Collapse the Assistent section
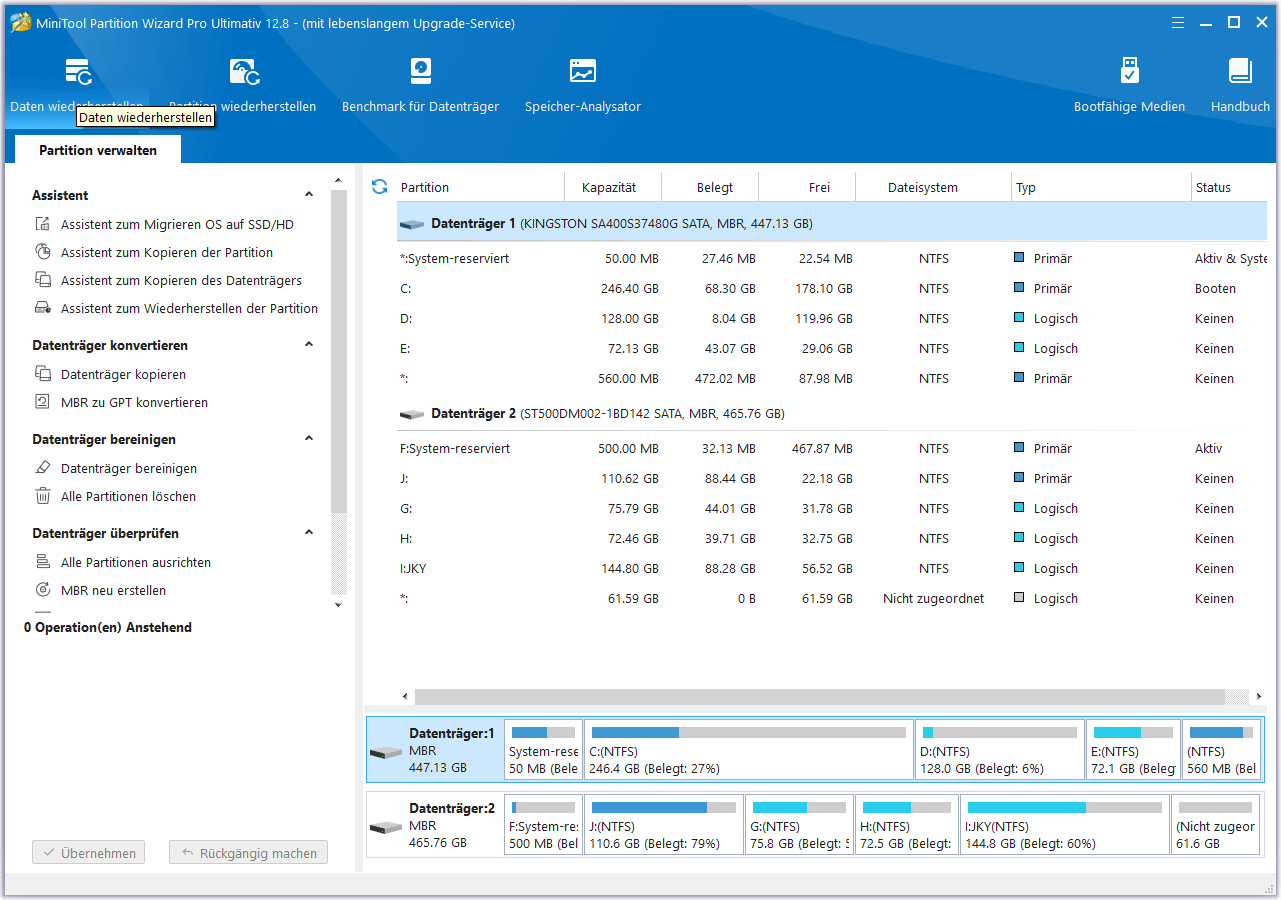 (x=309, y=195)
